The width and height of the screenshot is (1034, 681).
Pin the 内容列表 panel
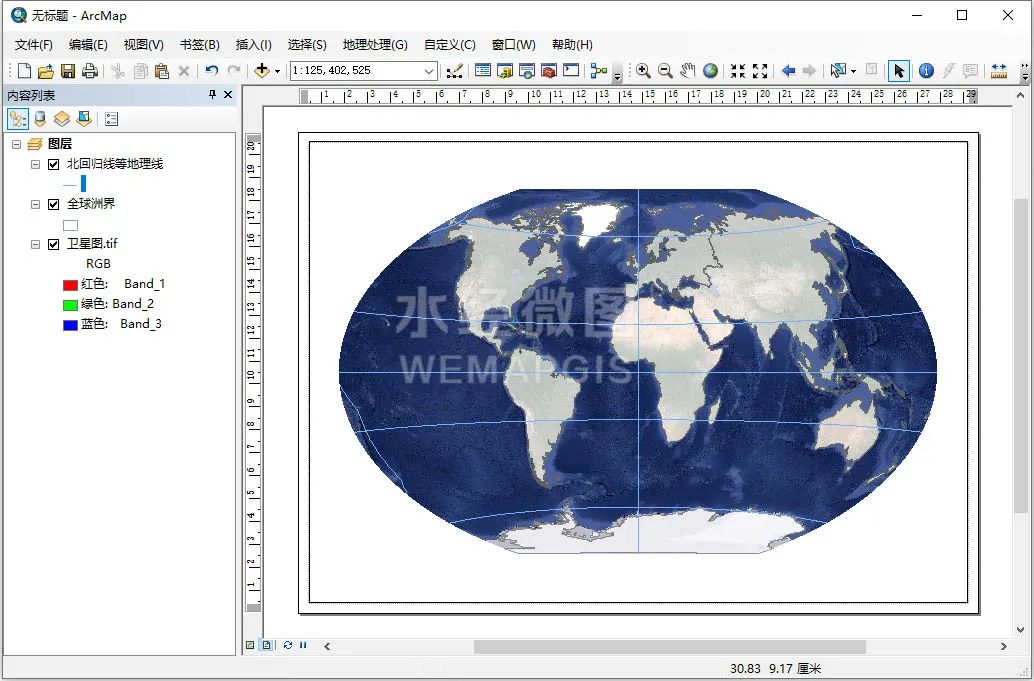coord(211,95)
